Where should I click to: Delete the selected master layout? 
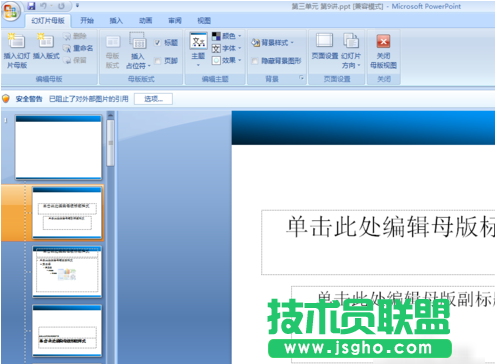click(x=75, y=36)
